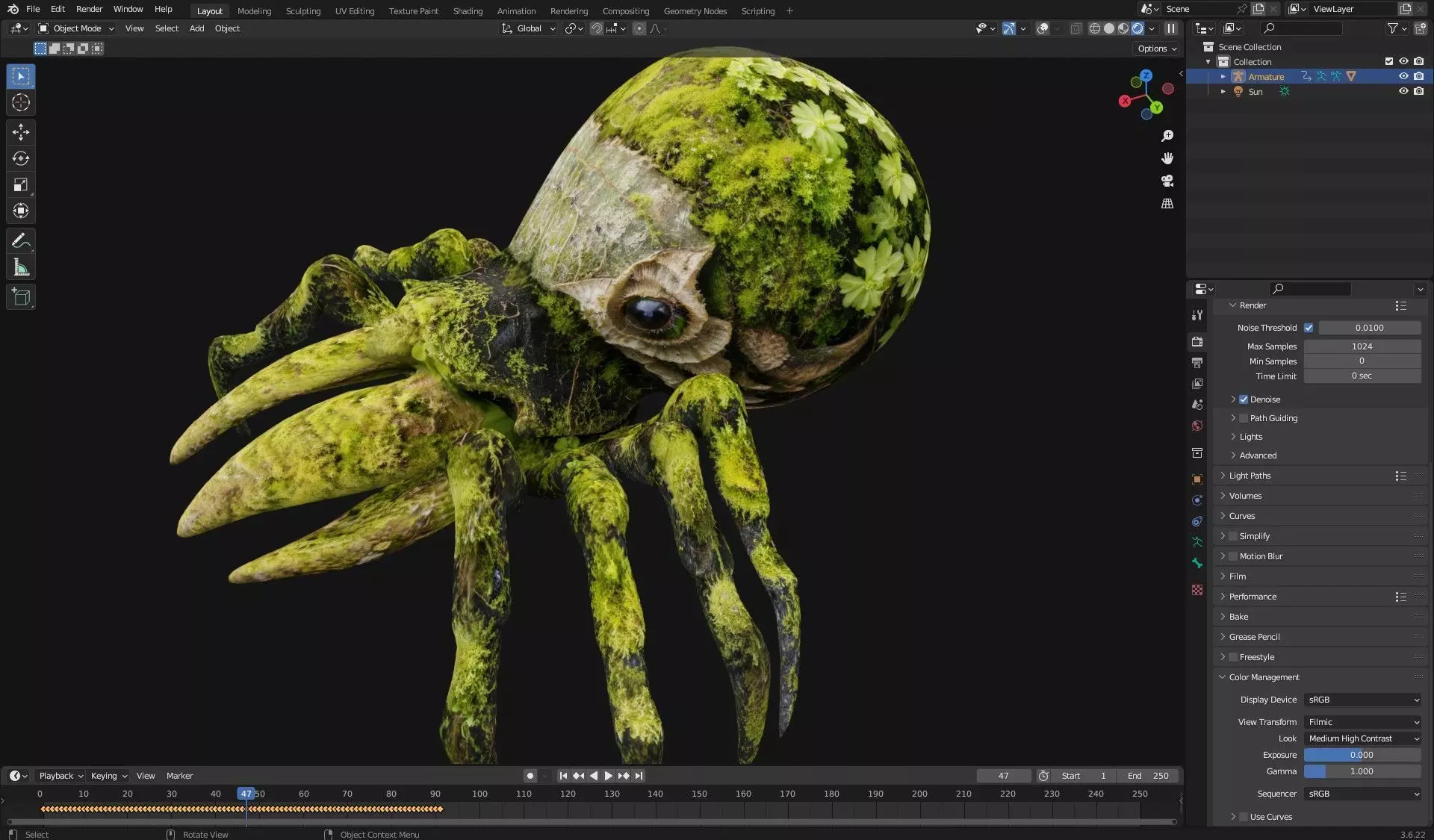Enable the Use Curves checkbox

pyautogui.click(x=1244, y=817)
